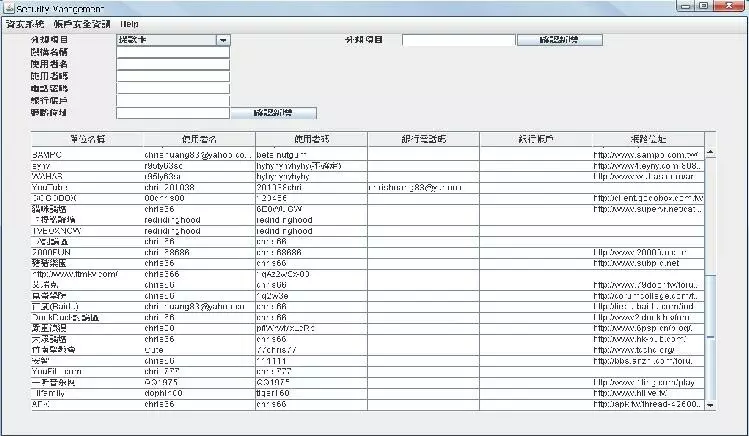
Task: Click the 單位名稱 column header
Action: (x=87, y=139)
